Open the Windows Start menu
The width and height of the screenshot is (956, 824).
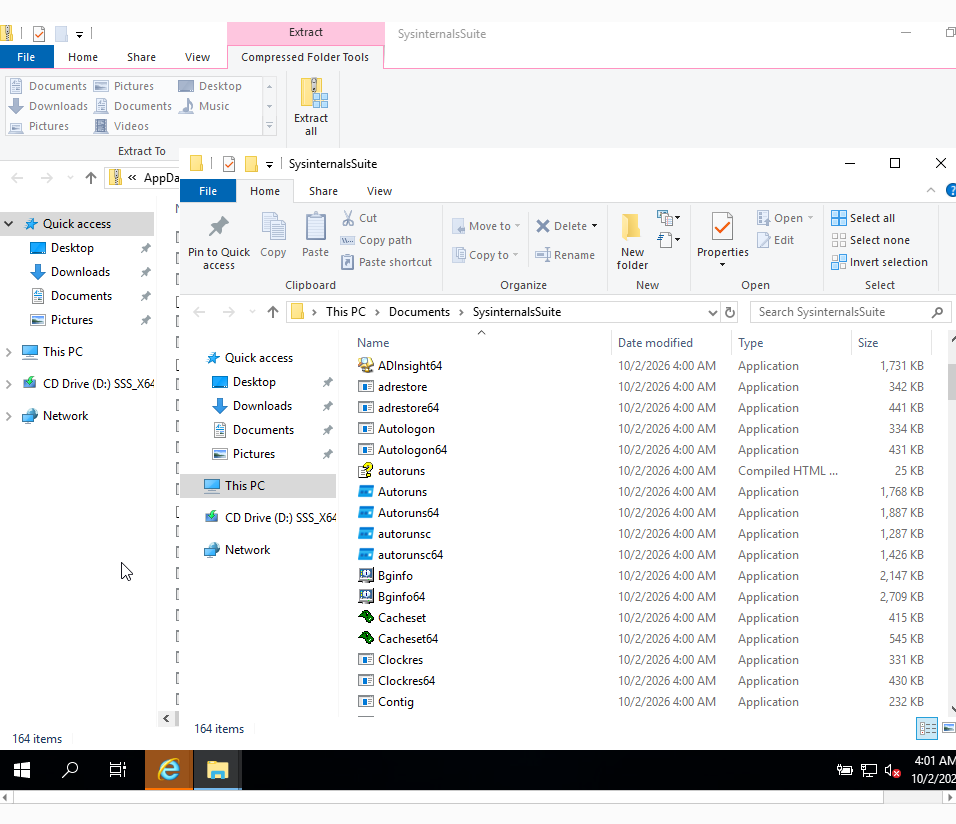[x=23, y=770]
